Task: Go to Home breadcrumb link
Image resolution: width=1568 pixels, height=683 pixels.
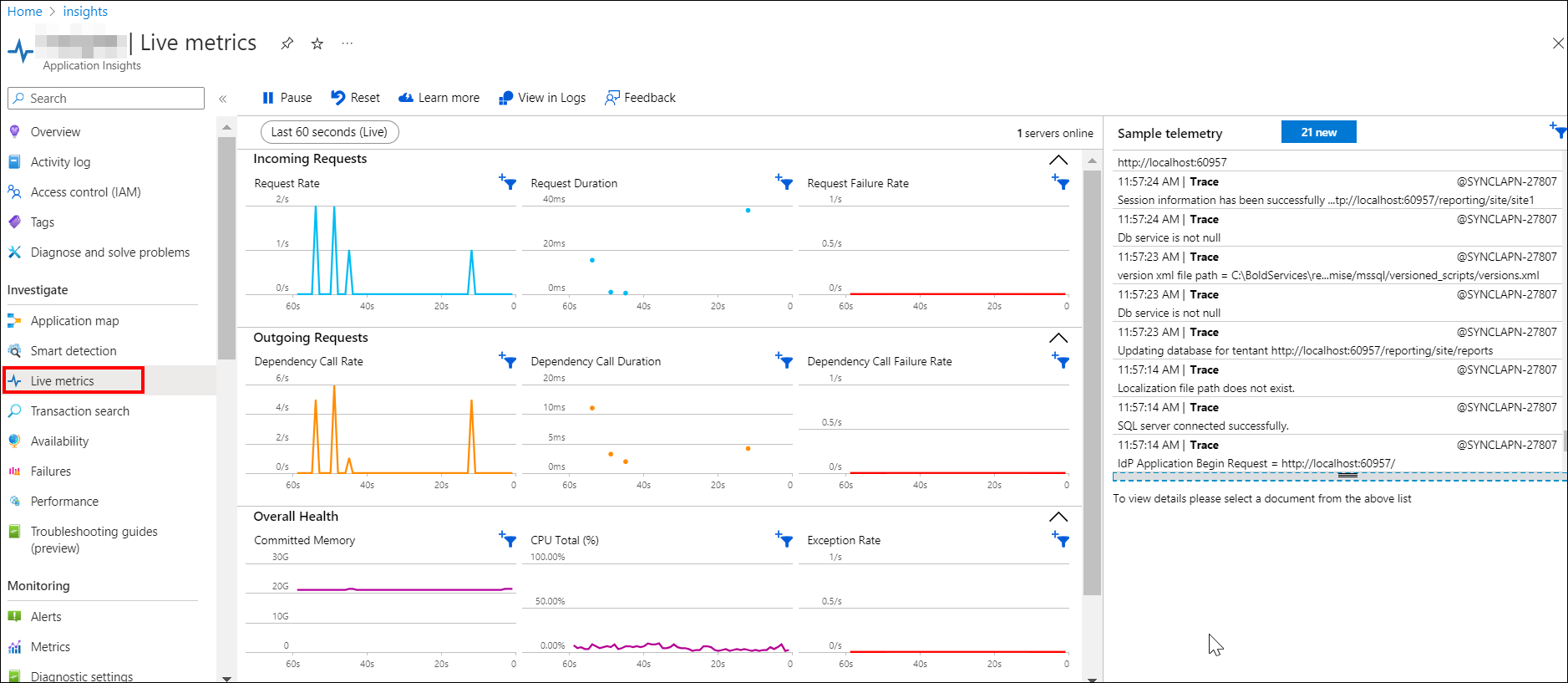Action: [24, 12]
